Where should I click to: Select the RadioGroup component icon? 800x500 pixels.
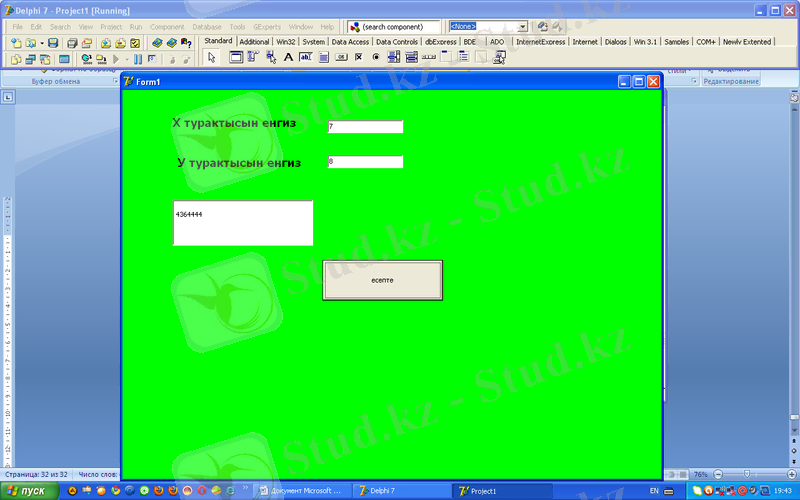(x=464, y=57)
